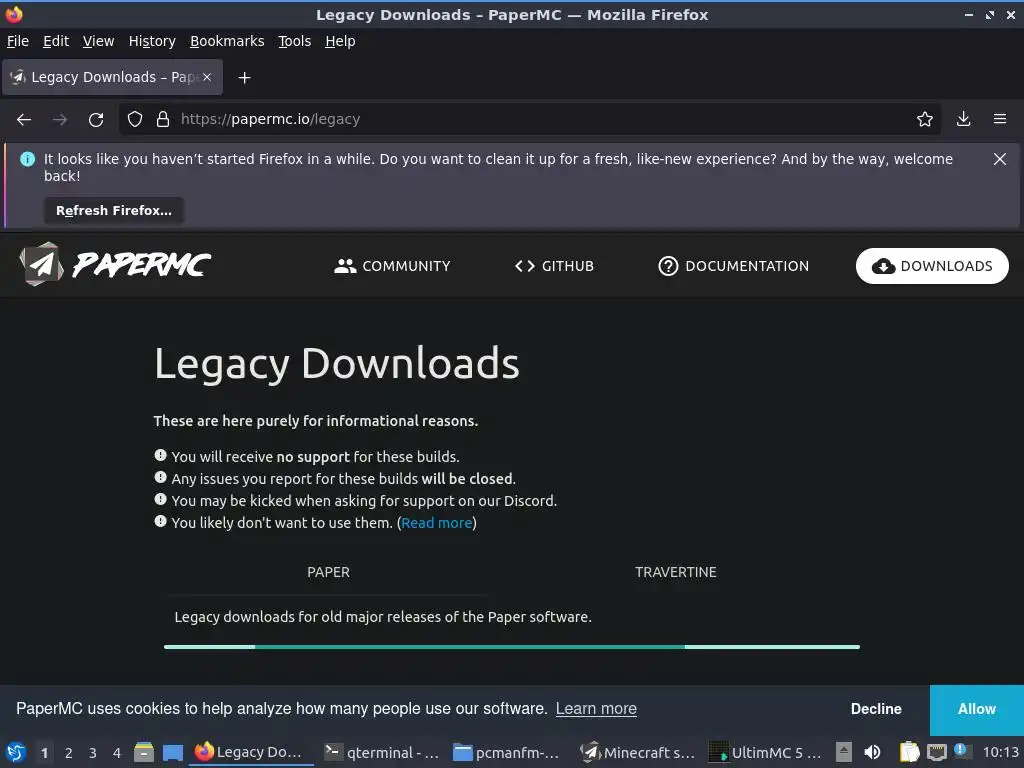Switch to workspace 3
1024x768 pixels.
[93, 753]
